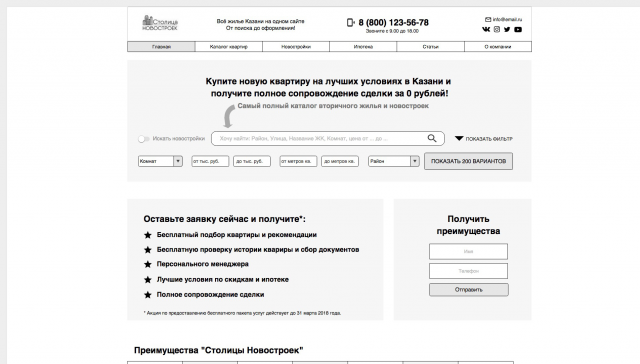This screenshot has width=640, height=364.
Task: Open the Статьи tab
Action: 430,47
